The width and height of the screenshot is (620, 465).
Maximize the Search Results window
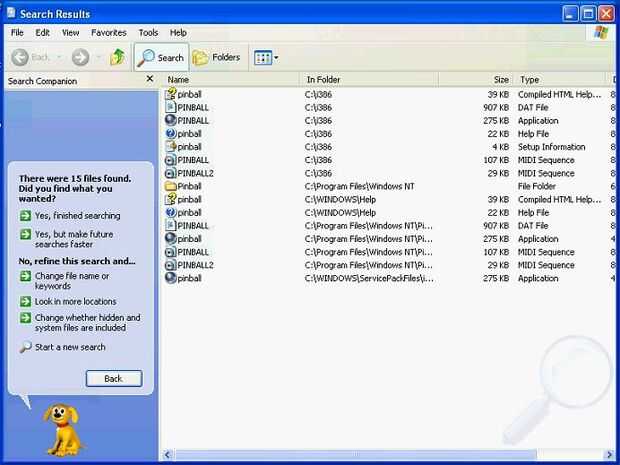pyautogui.click(x=588, y=14)
